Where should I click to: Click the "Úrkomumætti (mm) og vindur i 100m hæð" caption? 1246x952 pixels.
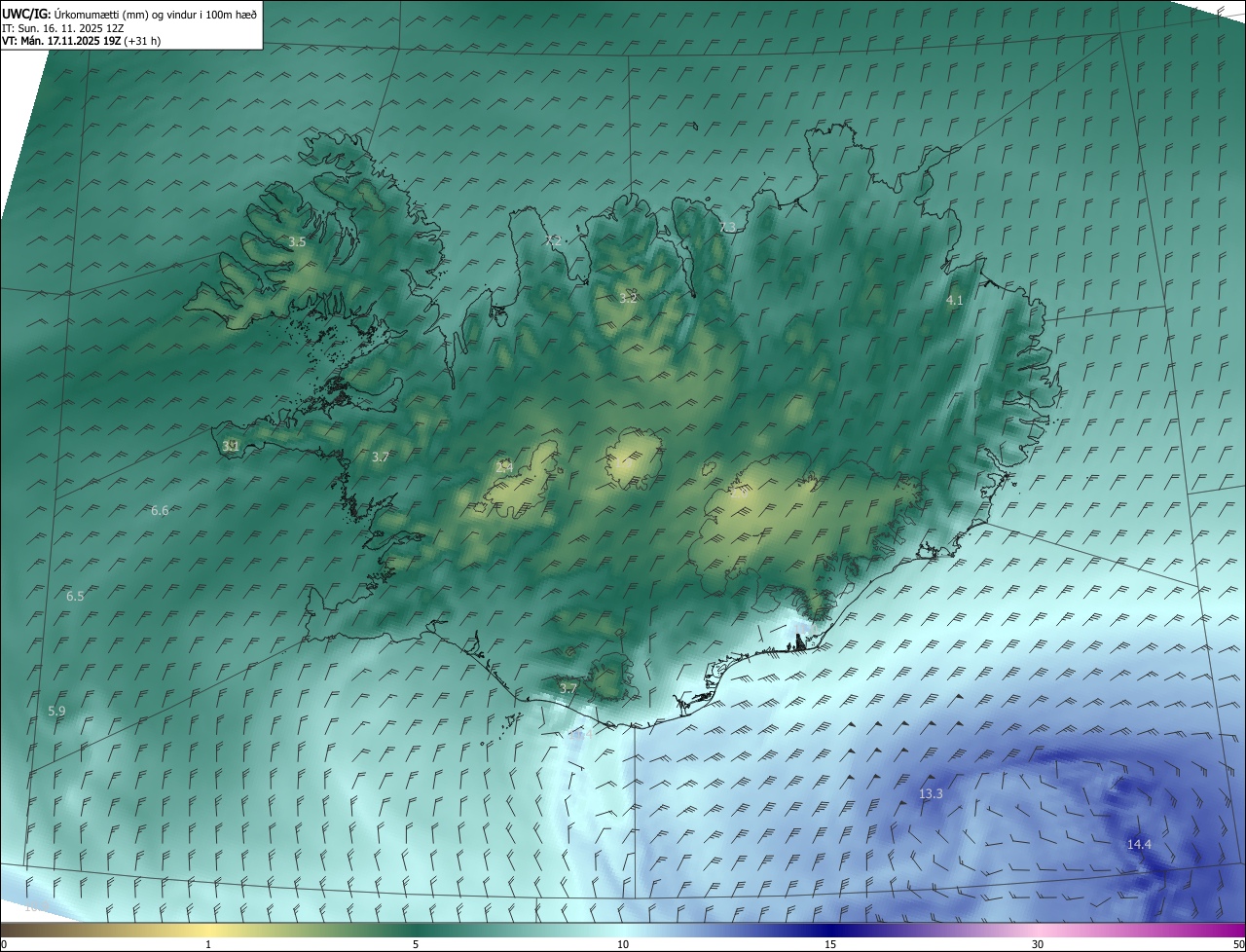[156, 14]
